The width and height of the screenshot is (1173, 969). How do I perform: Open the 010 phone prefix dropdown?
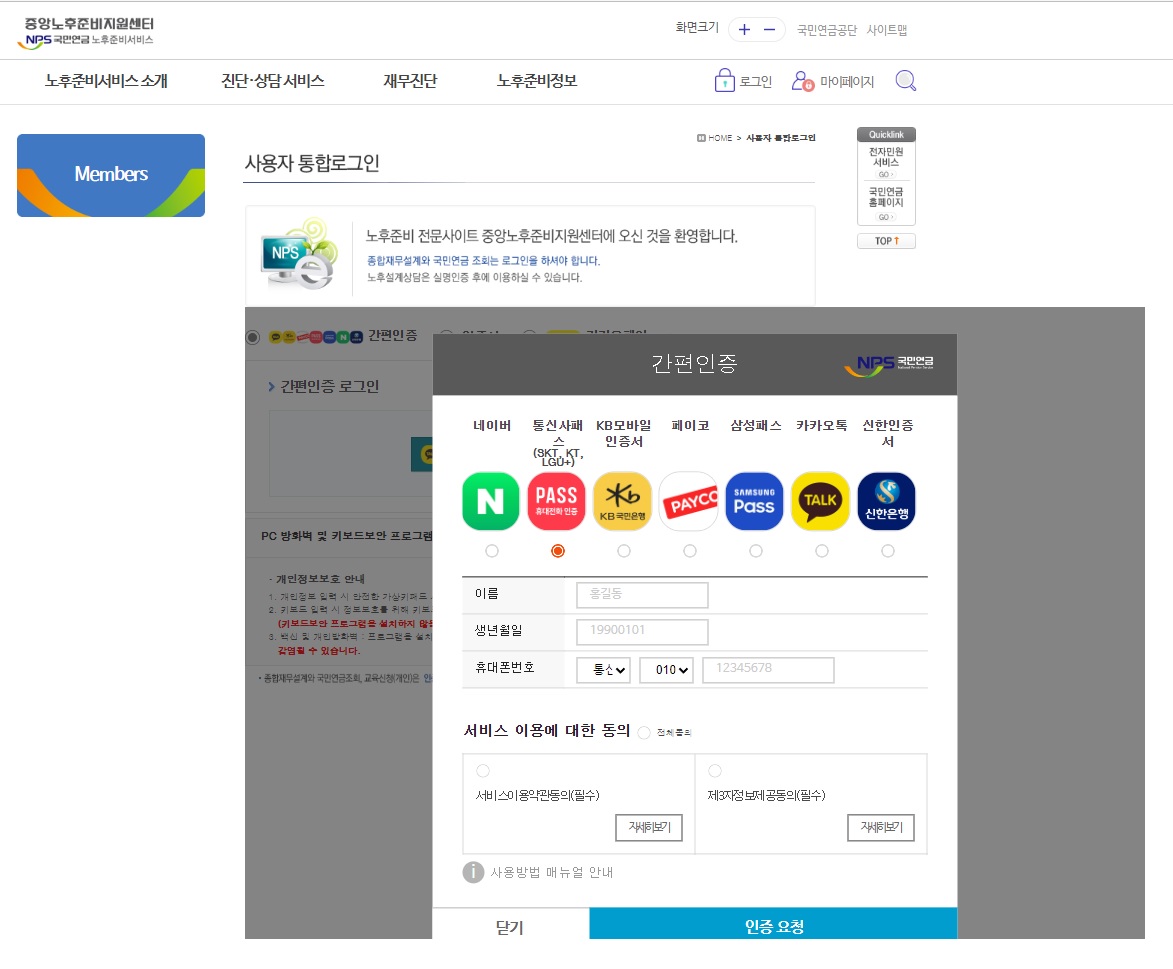tap(666, 670)
